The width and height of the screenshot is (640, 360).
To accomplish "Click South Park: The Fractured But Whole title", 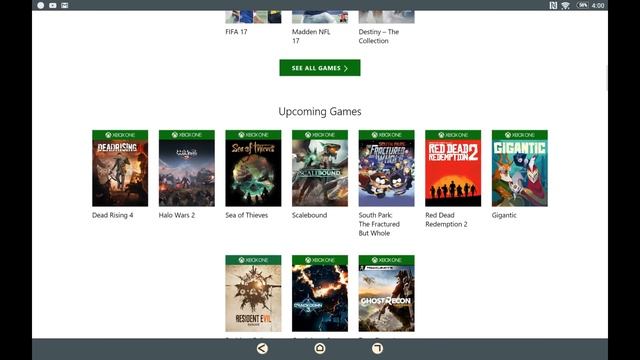I will 379,224.
